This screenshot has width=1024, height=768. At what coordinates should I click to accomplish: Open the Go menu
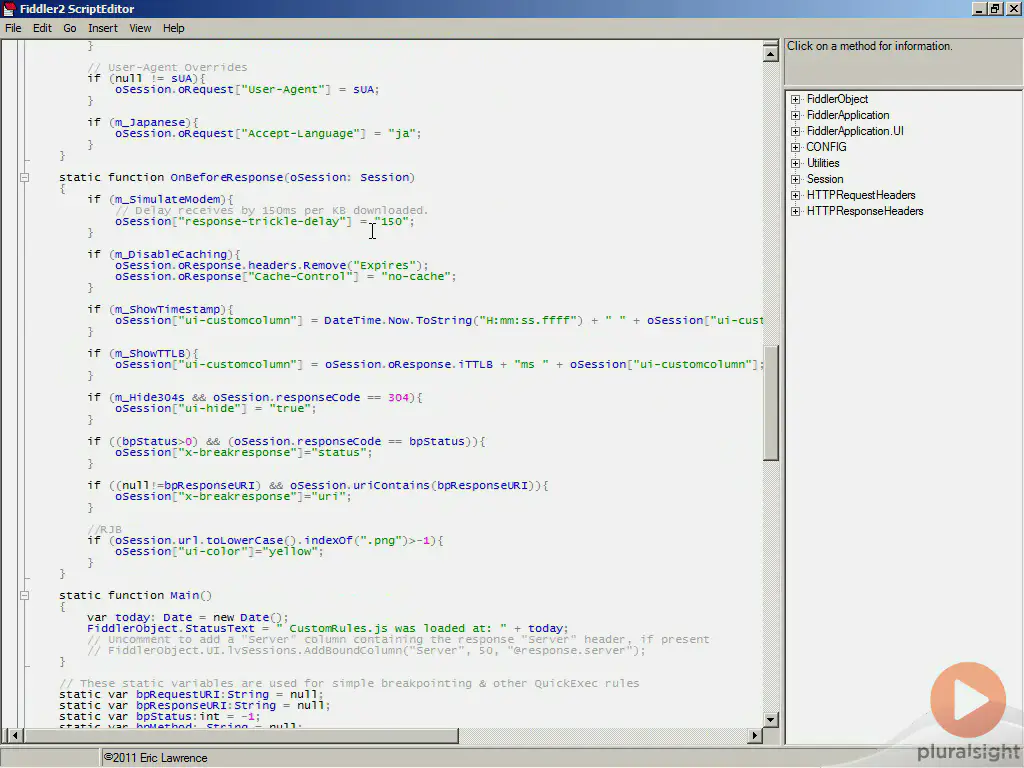70,28
